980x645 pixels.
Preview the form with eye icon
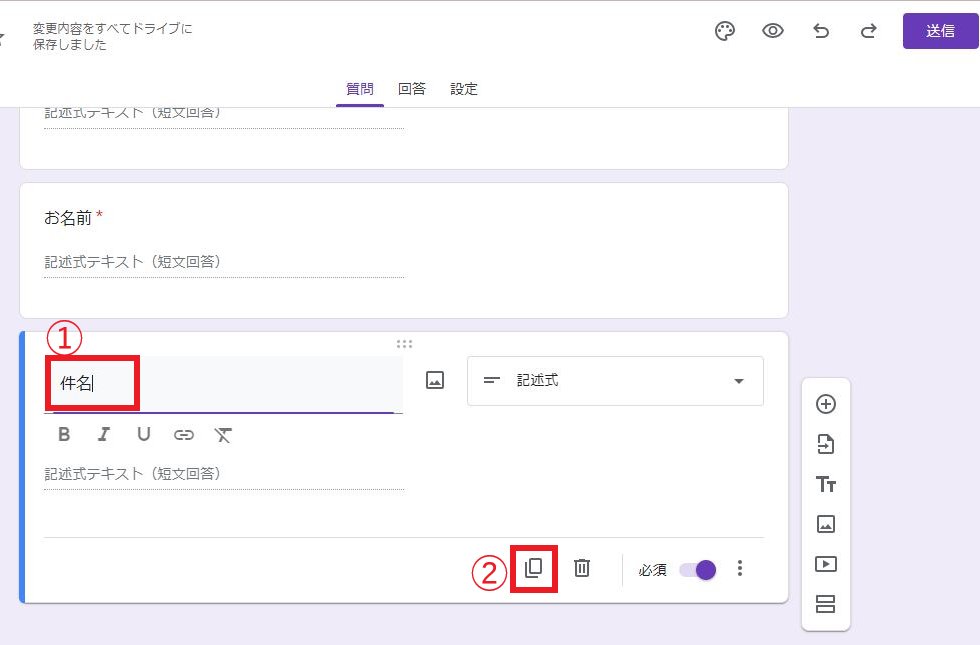click(772, 31)
